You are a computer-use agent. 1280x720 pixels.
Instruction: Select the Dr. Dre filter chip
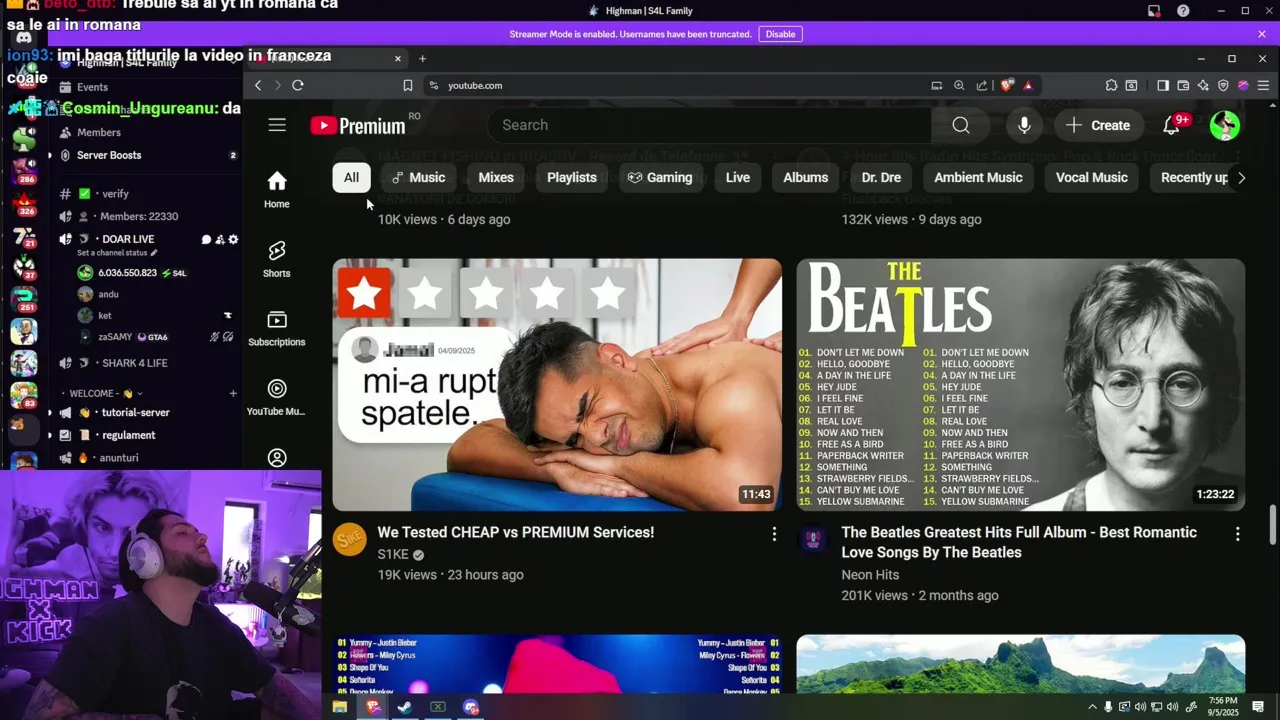(881, 178)
